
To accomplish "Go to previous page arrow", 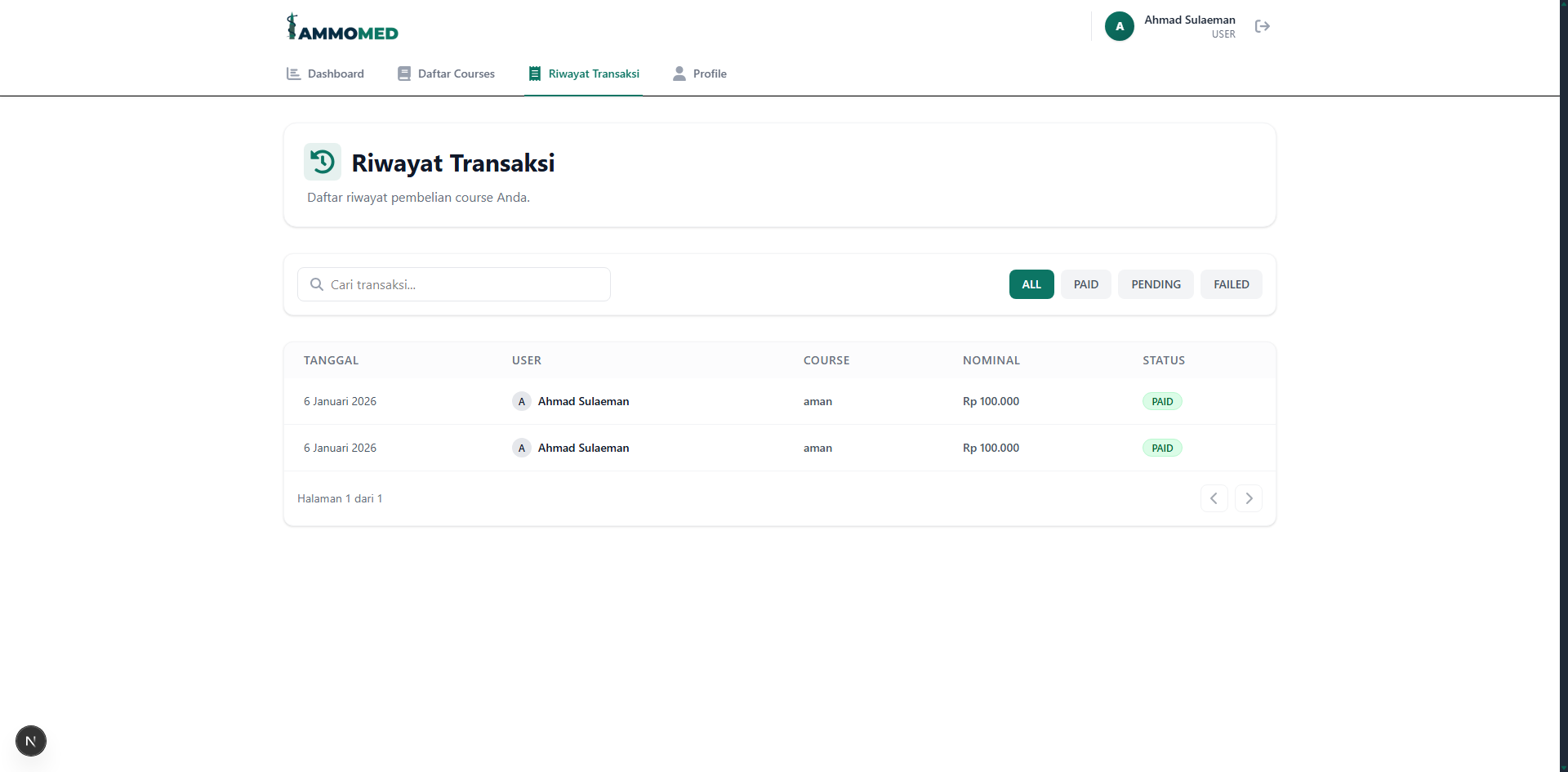I will click(1214, 498).
